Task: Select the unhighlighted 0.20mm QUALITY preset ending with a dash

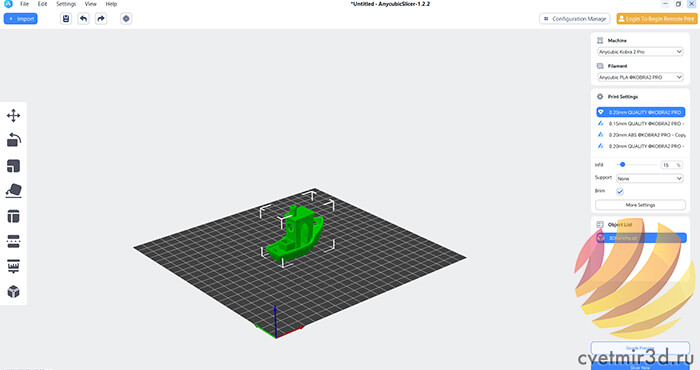Action: (641, 146)
